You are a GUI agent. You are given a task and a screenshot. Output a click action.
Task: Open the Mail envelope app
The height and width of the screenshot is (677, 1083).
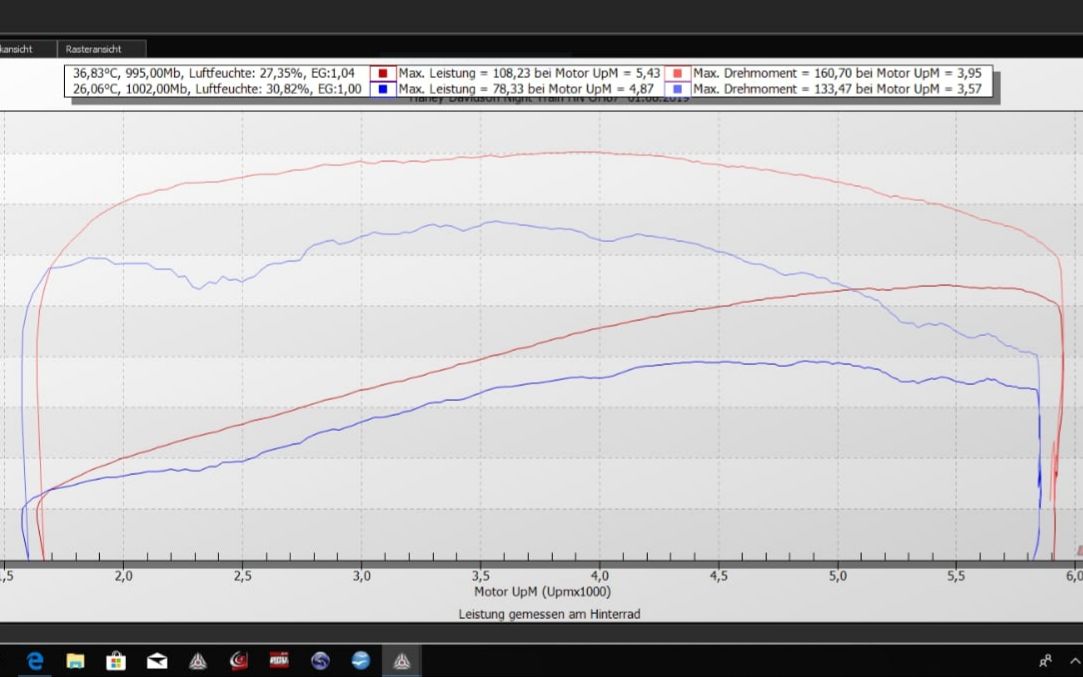[157, 660]
